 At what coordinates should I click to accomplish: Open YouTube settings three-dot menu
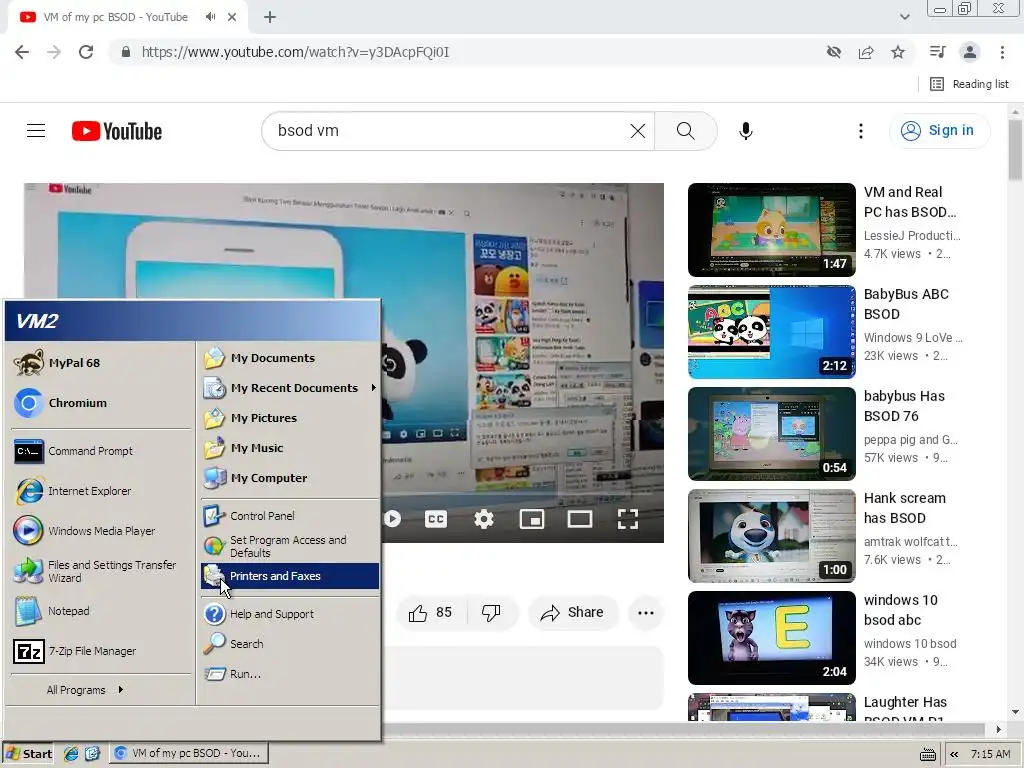point(861,131)
